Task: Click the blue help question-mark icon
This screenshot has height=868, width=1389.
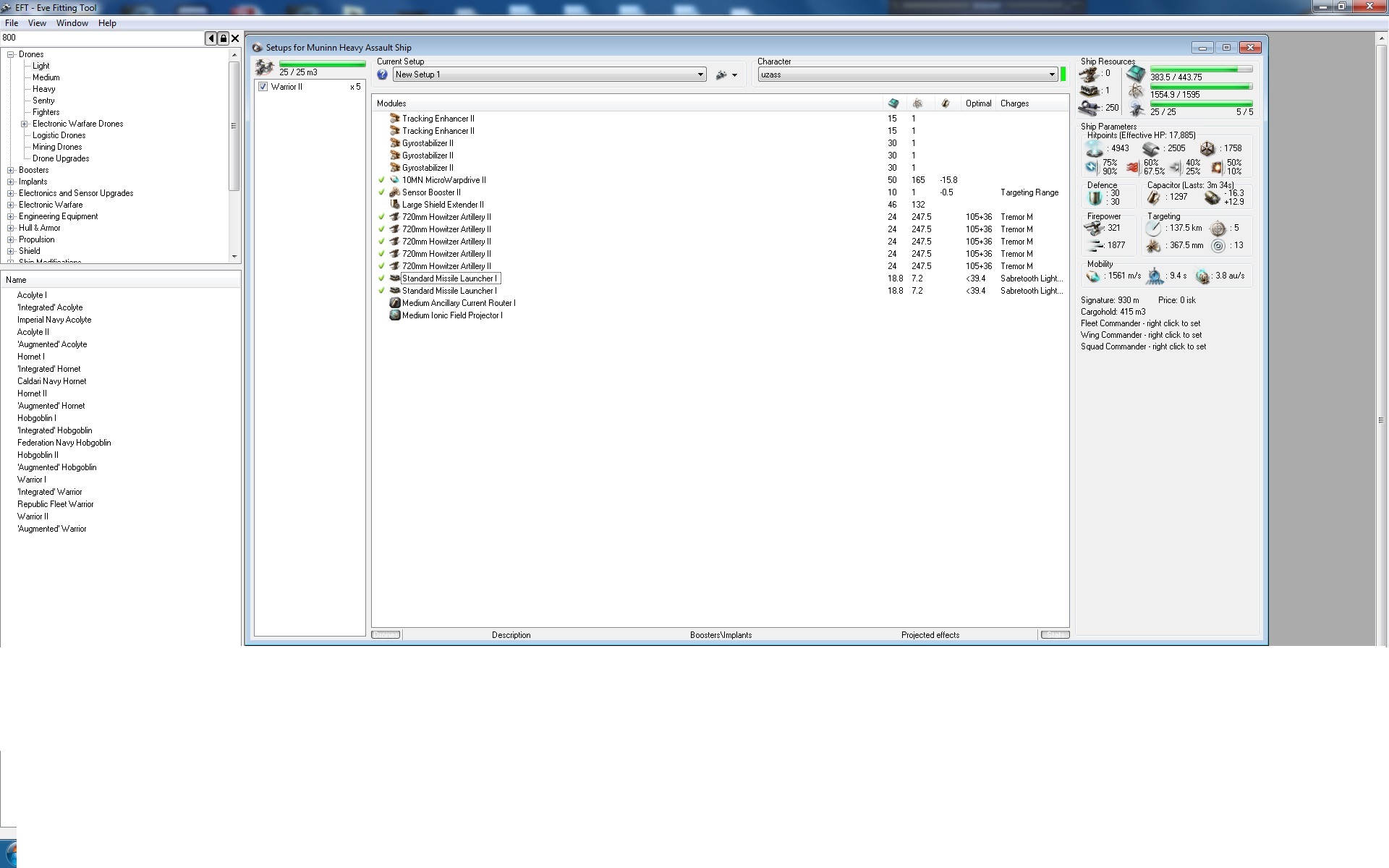Action: coord(382,75)
